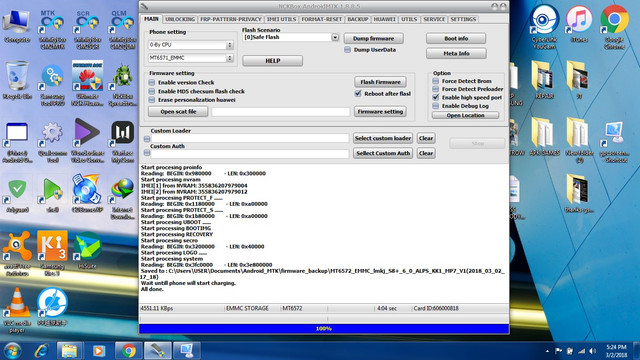
Task: Enable version Check option
Action: pyautogui.click(x=151, y=82)
